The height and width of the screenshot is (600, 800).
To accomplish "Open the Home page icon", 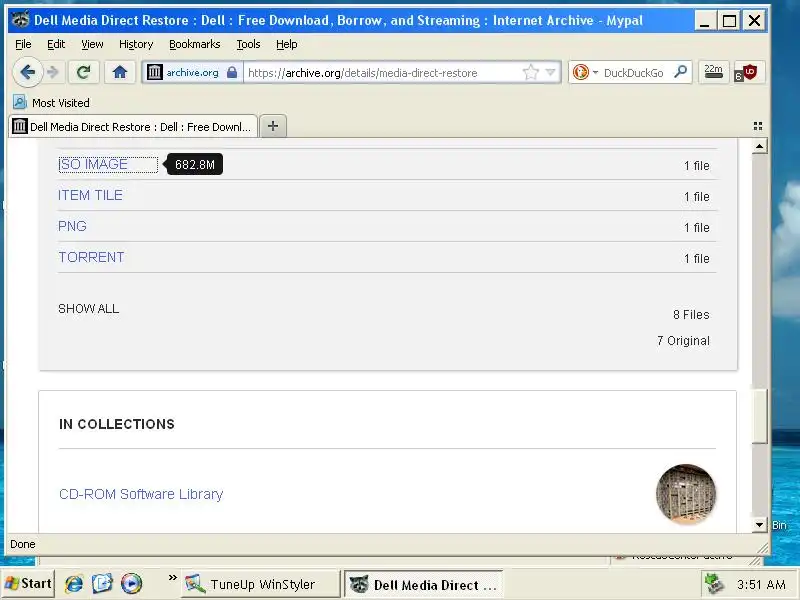I will [x=120, y=72].
